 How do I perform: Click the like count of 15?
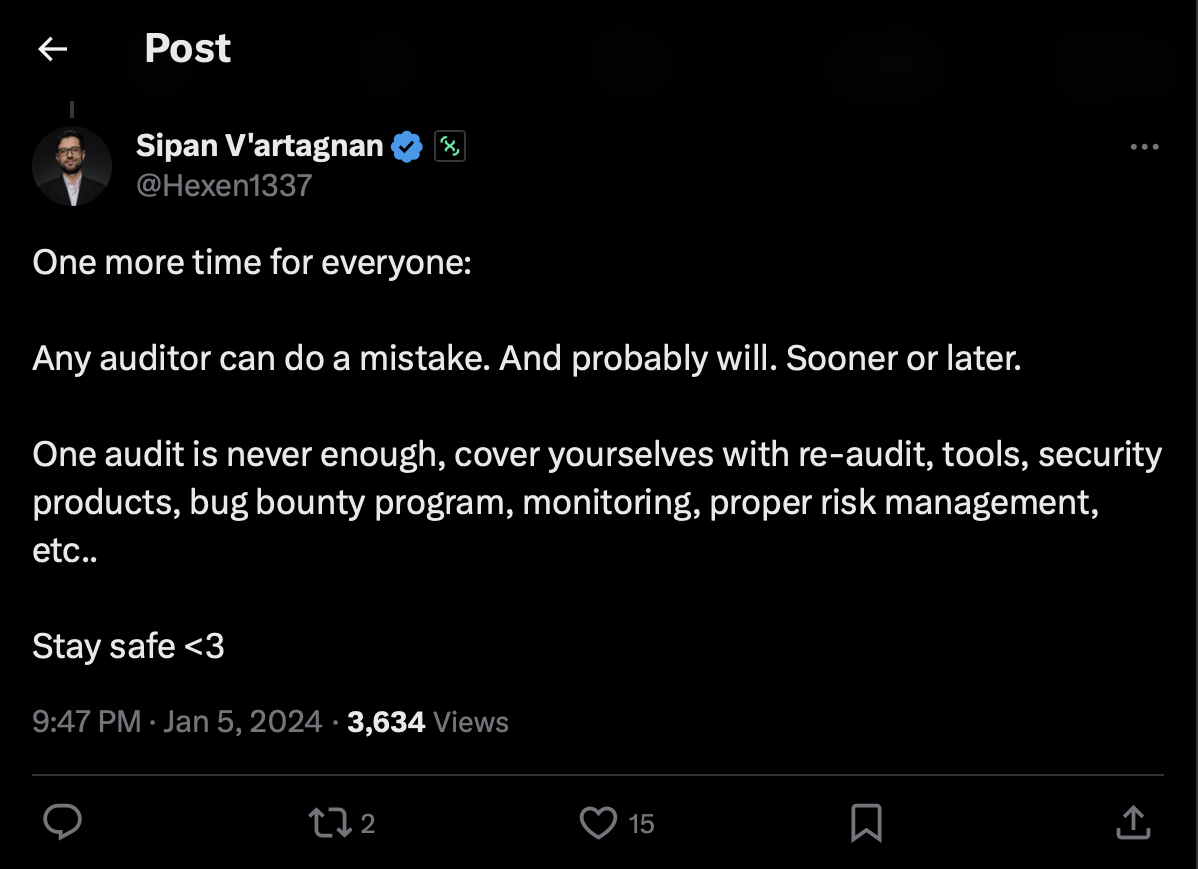click(x=641, y=824)
